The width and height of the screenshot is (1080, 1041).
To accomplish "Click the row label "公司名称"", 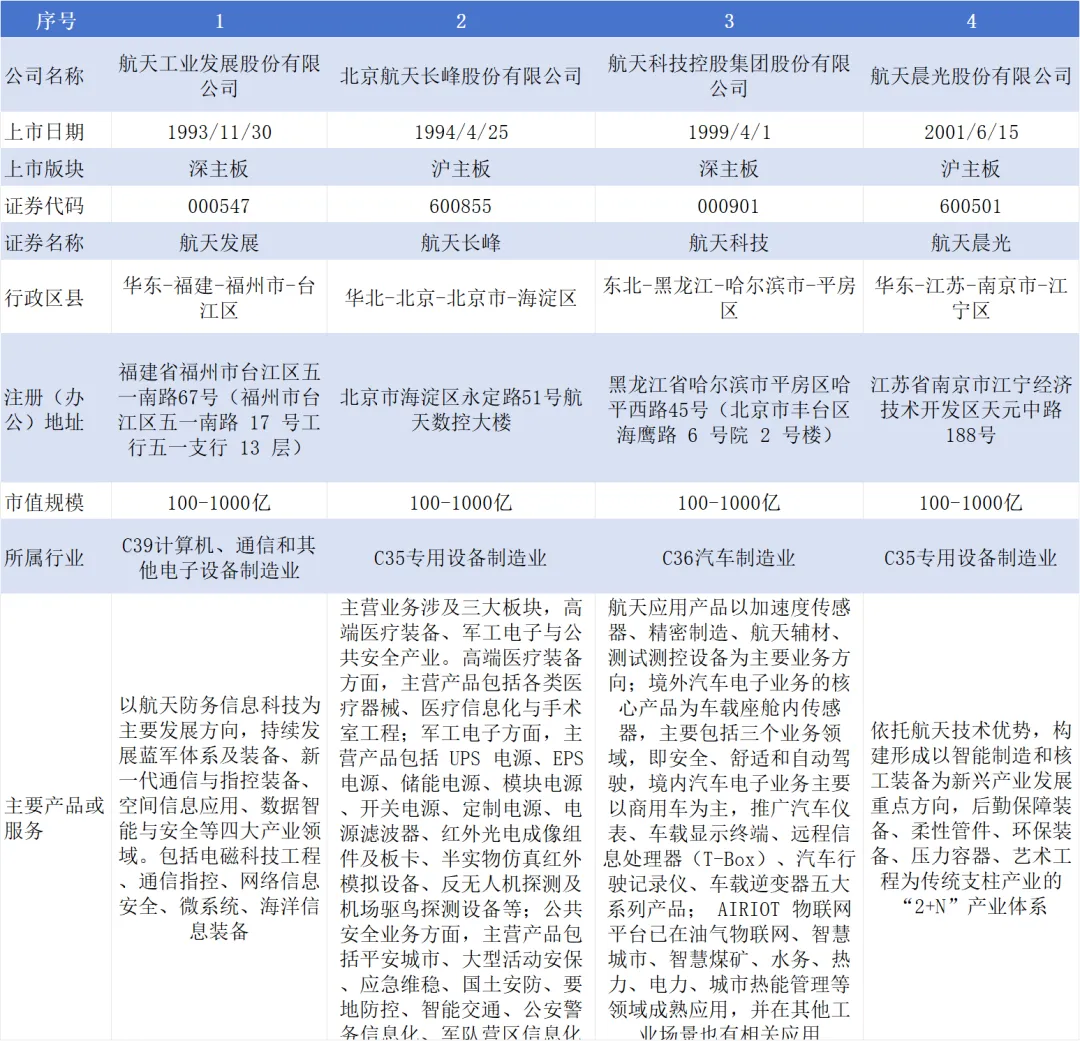I will [x=44, y=76].
